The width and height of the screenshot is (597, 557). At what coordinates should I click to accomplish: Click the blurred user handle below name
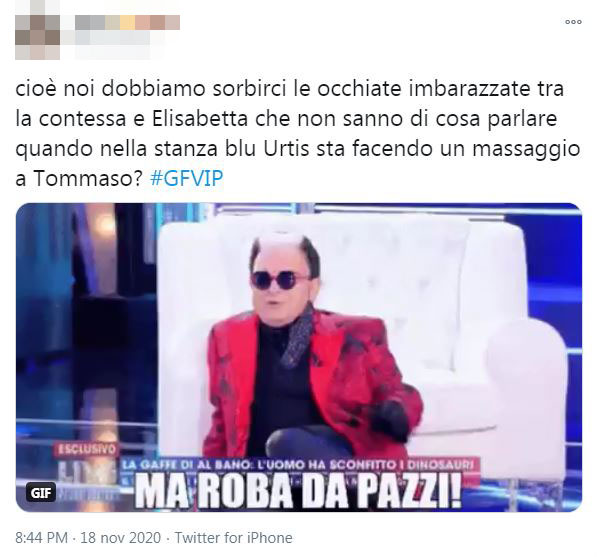pyautogui.click(x=113, y=38)
